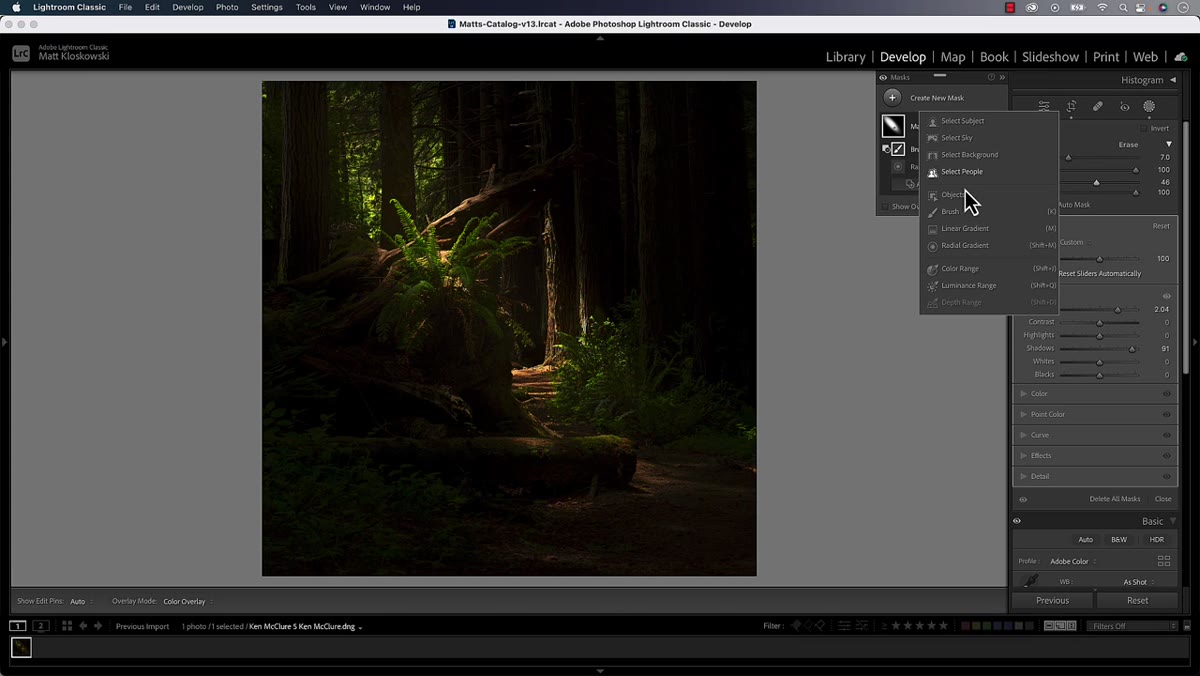Collapse the Histogram panel triangle
Screen dimensions: 1200x676
1172,80
